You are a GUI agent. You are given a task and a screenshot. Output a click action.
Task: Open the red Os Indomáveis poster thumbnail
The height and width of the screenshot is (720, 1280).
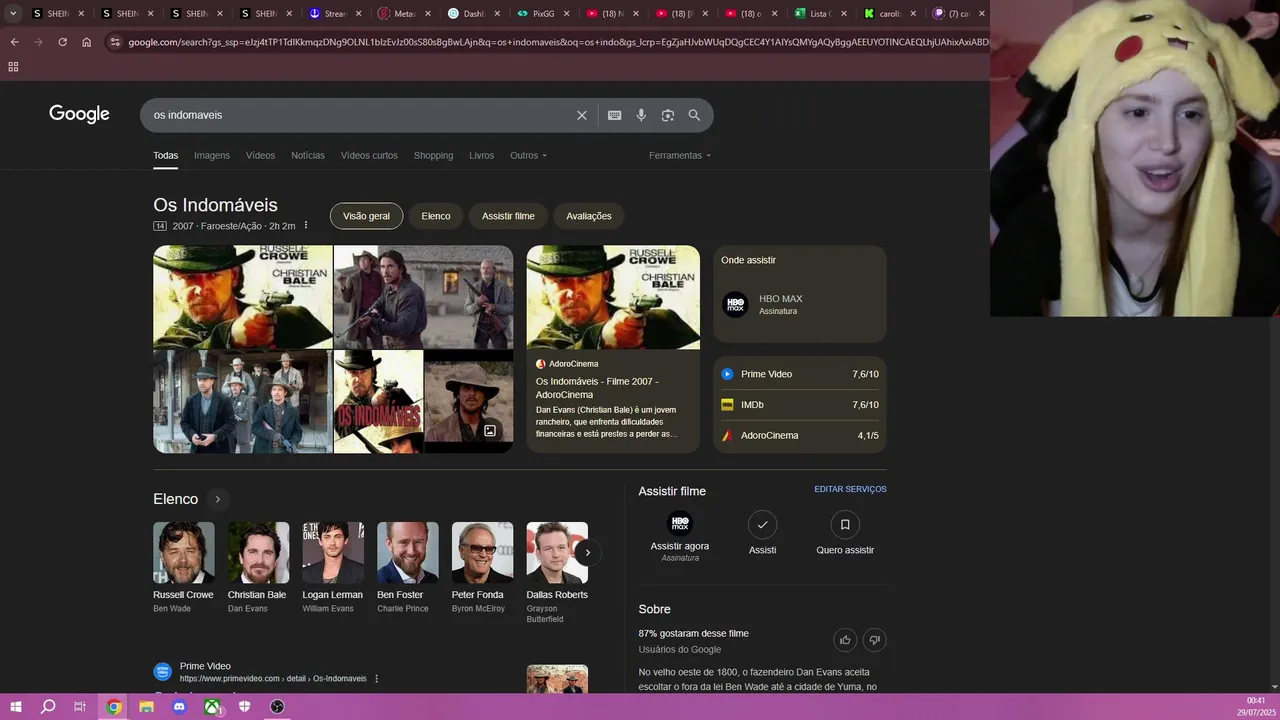point(378,402)
